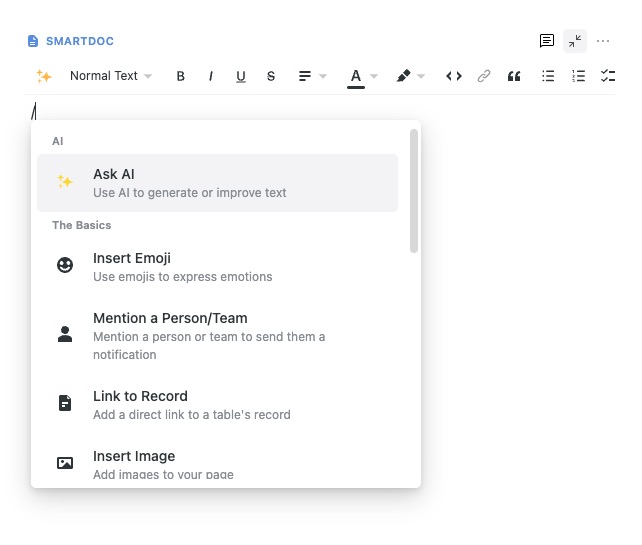Click the insert link icon
The image size is (642, 545).
484,76
